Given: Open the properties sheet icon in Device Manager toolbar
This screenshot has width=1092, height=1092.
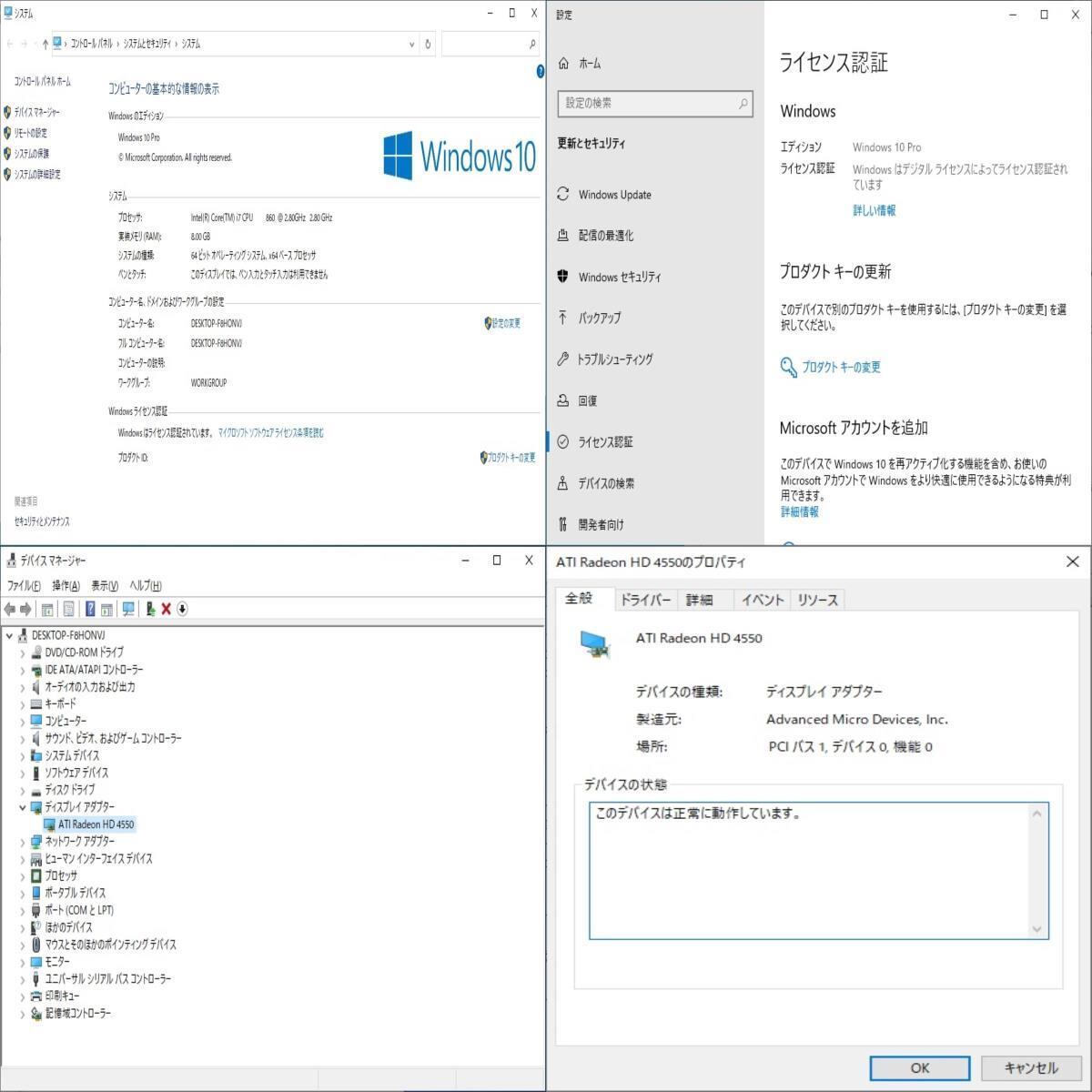Looking at the screenshot, I should pos(68,609).
